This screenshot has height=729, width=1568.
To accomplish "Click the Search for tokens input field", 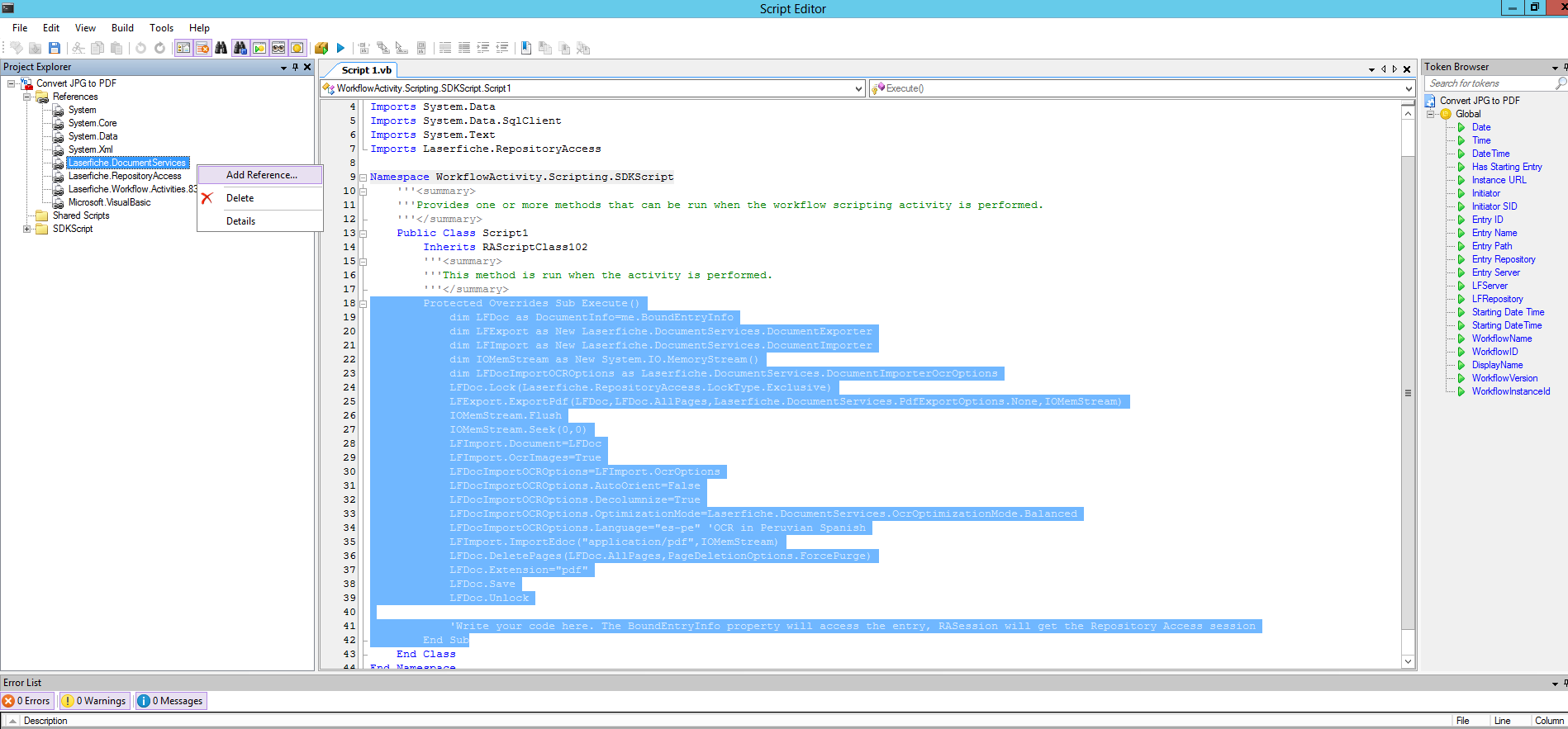I will point(1489,83).
